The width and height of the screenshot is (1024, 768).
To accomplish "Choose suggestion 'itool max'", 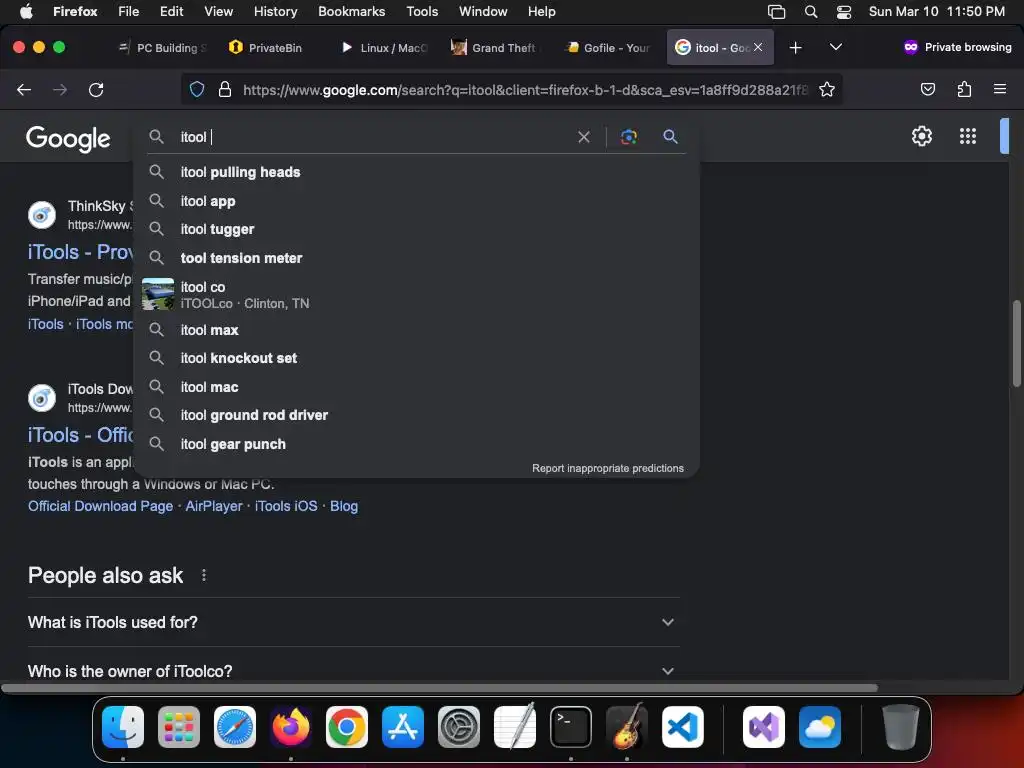I will [416, 330].
